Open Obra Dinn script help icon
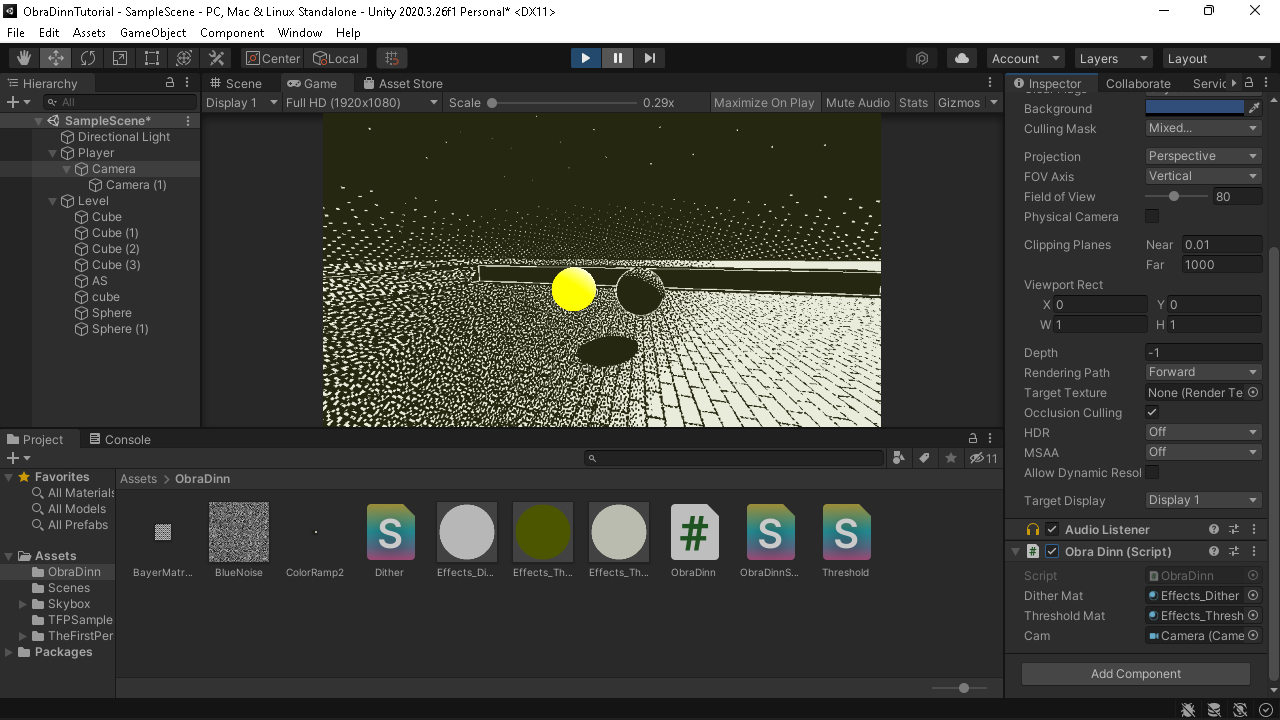The width and height of the screenshot is (1280, 720). tap(1214, 552)
